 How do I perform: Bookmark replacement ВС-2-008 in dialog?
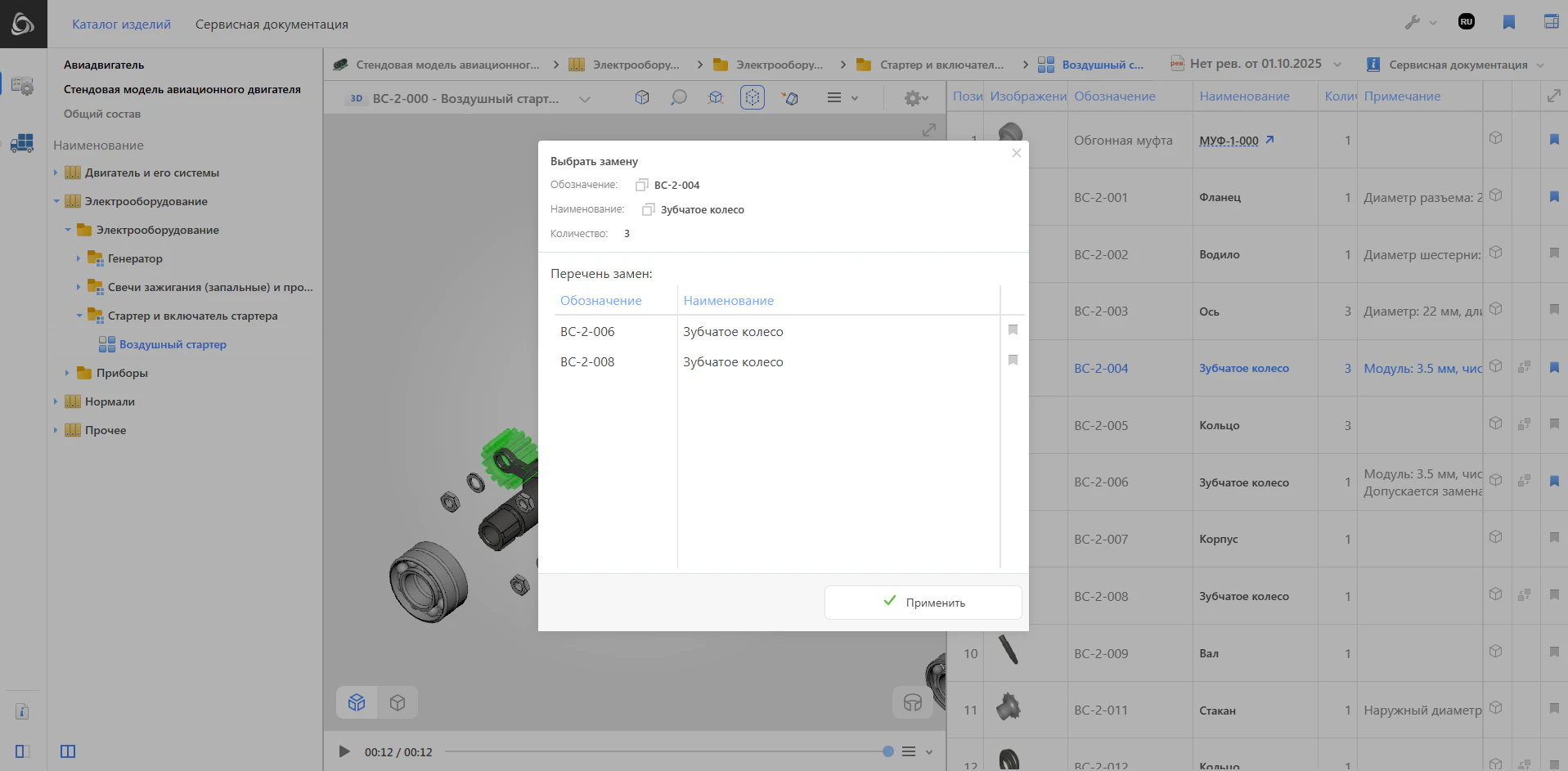coord(1013,361)
